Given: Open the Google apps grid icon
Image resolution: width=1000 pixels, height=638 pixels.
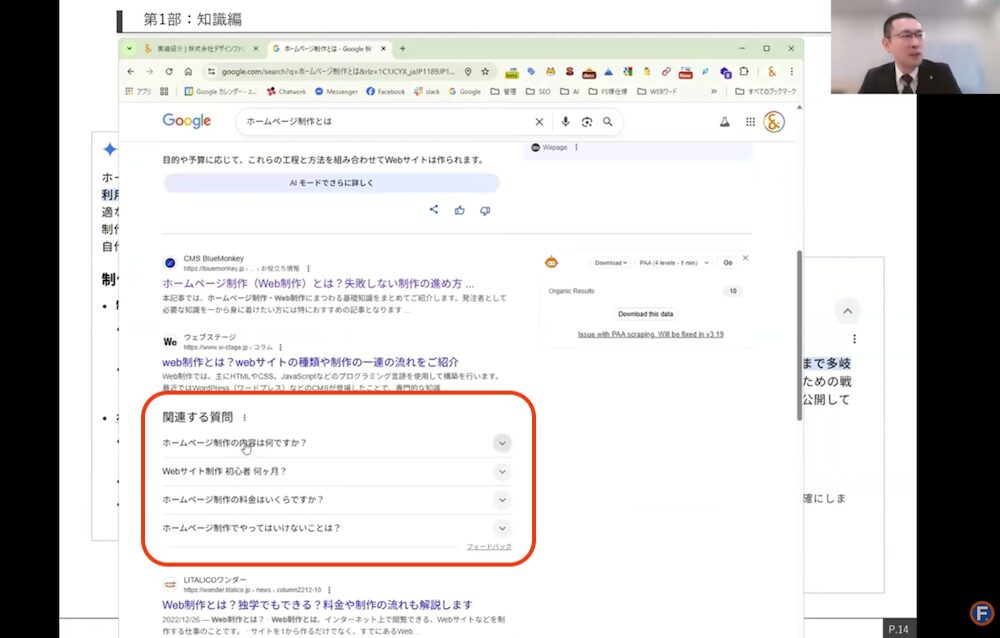Looking at the screenshot, I should tap(750, 120).
